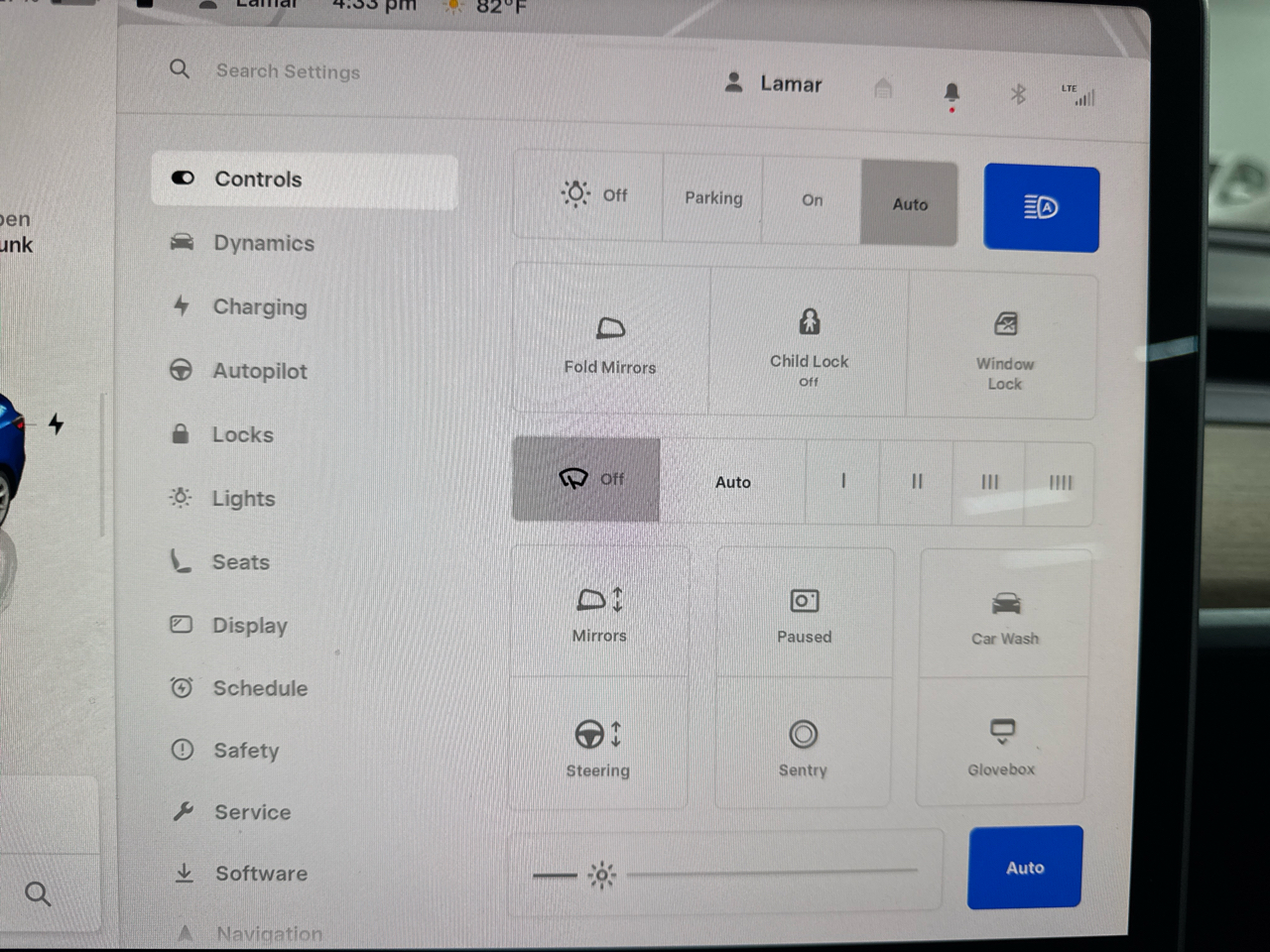Image resolution: width=1270 pixels, height=952 pixels.
Task: Click the Search Settings field
Action: pos(288,71)
